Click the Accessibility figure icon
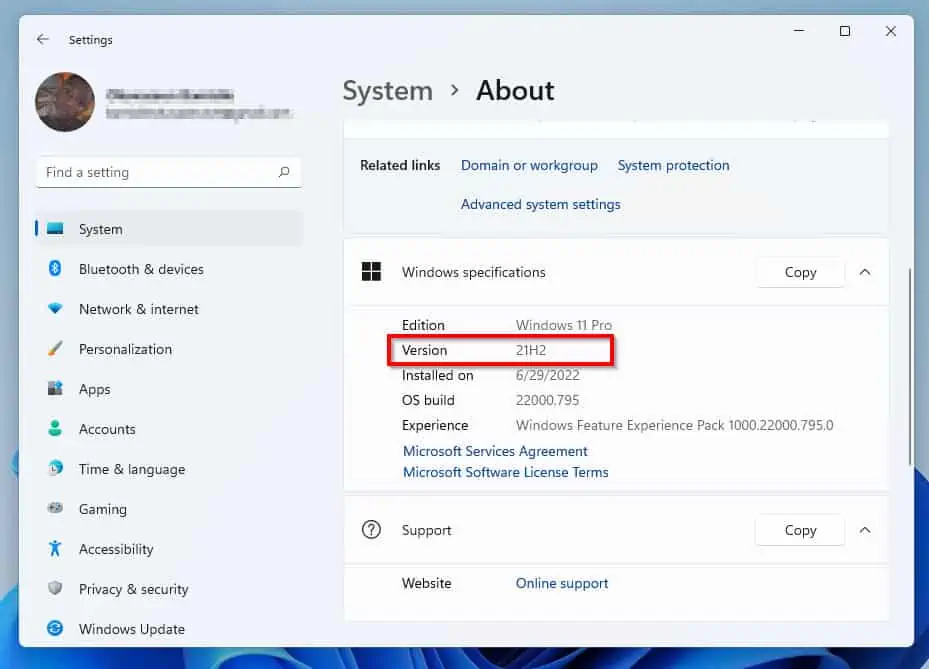Image resolution: width=929 pixels, height=669 pixels. pyautogui.click(x=55, y=549)
